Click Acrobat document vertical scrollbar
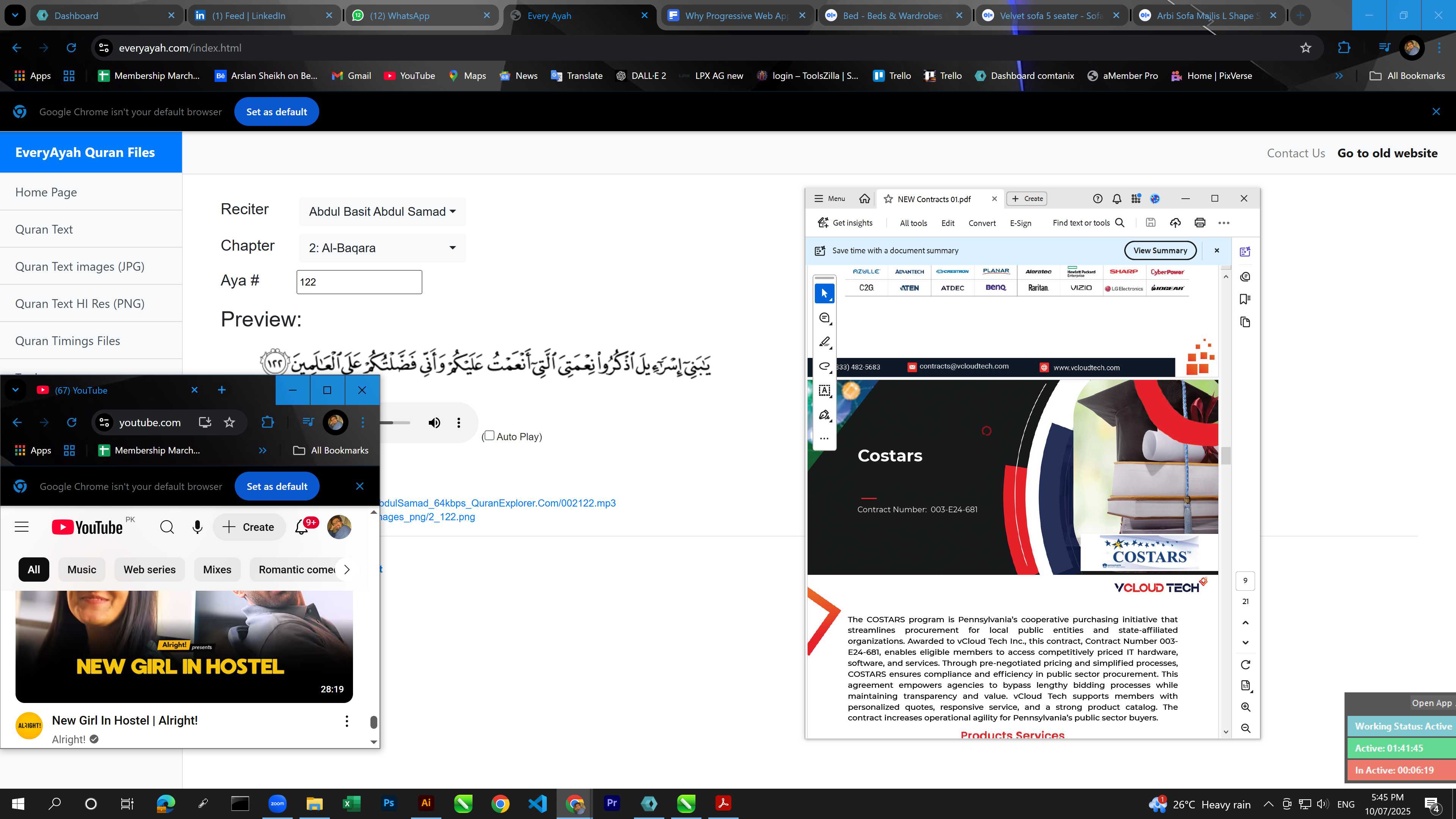The height and width of the screenshot is (819, 1456). tap(1225, 455)
